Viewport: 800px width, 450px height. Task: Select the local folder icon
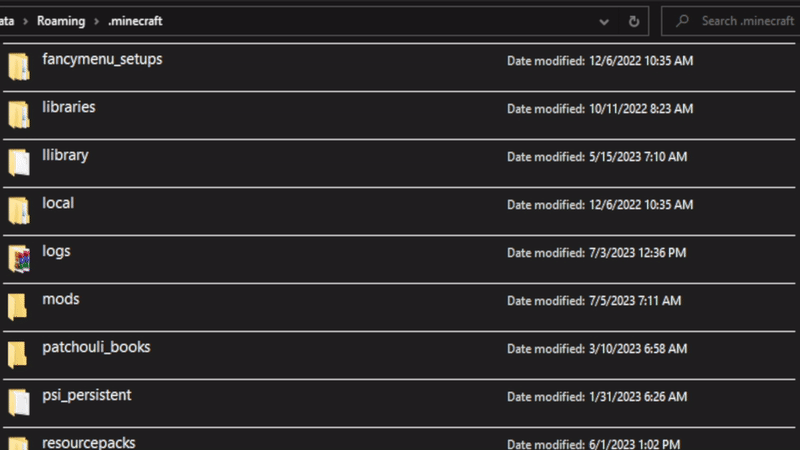point(18,211)
